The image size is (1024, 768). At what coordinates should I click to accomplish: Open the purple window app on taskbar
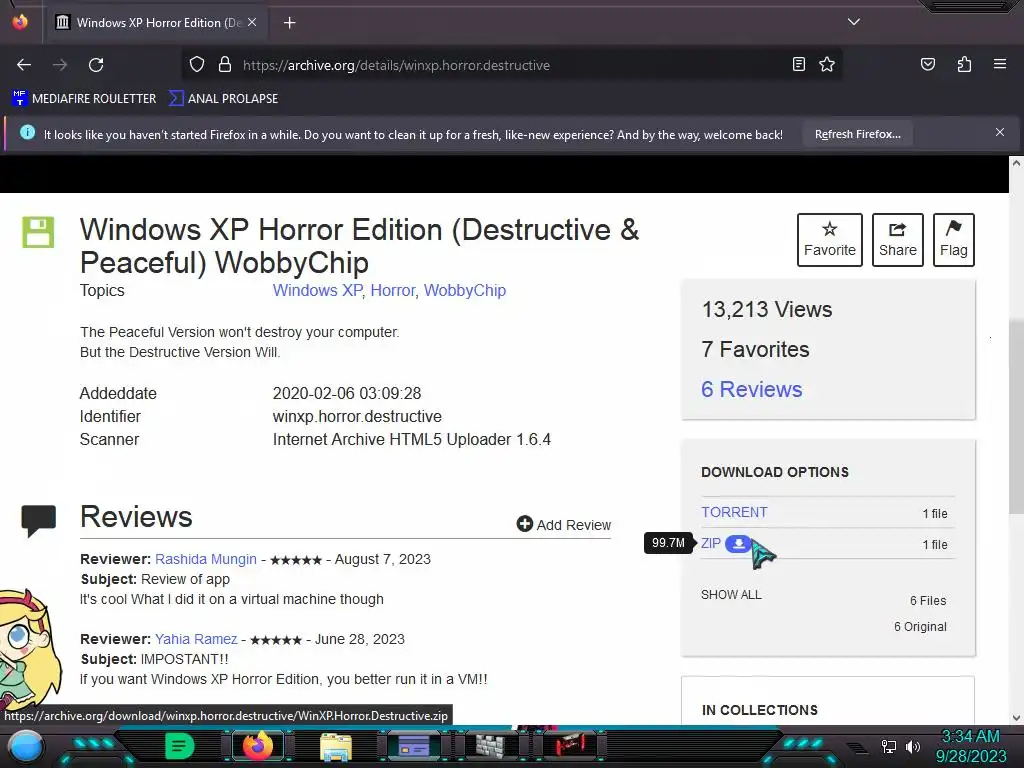414,746
